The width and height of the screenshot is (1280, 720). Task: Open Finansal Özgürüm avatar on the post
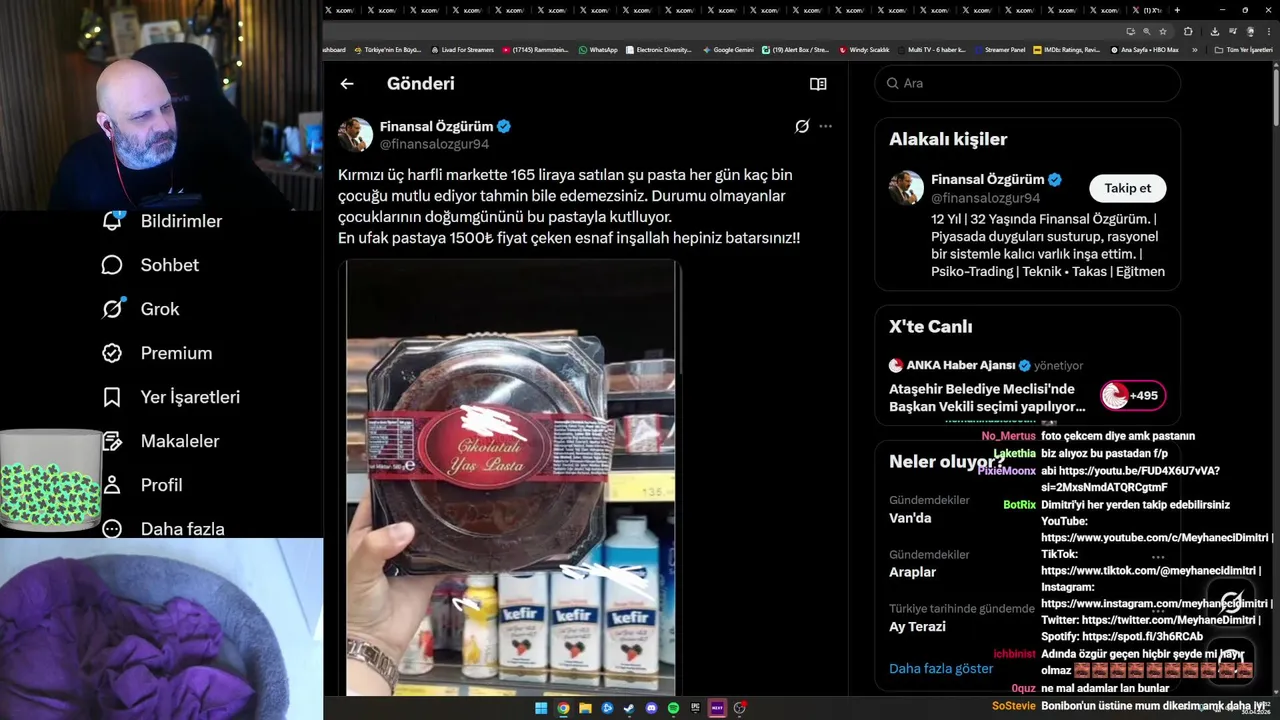pyautogui.click(x=355, y=135)
